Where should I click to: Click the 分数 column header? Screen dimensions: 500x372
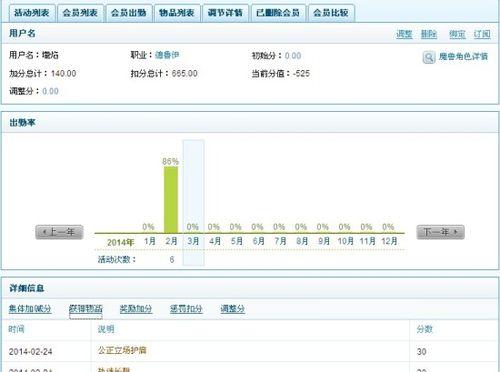425,329
